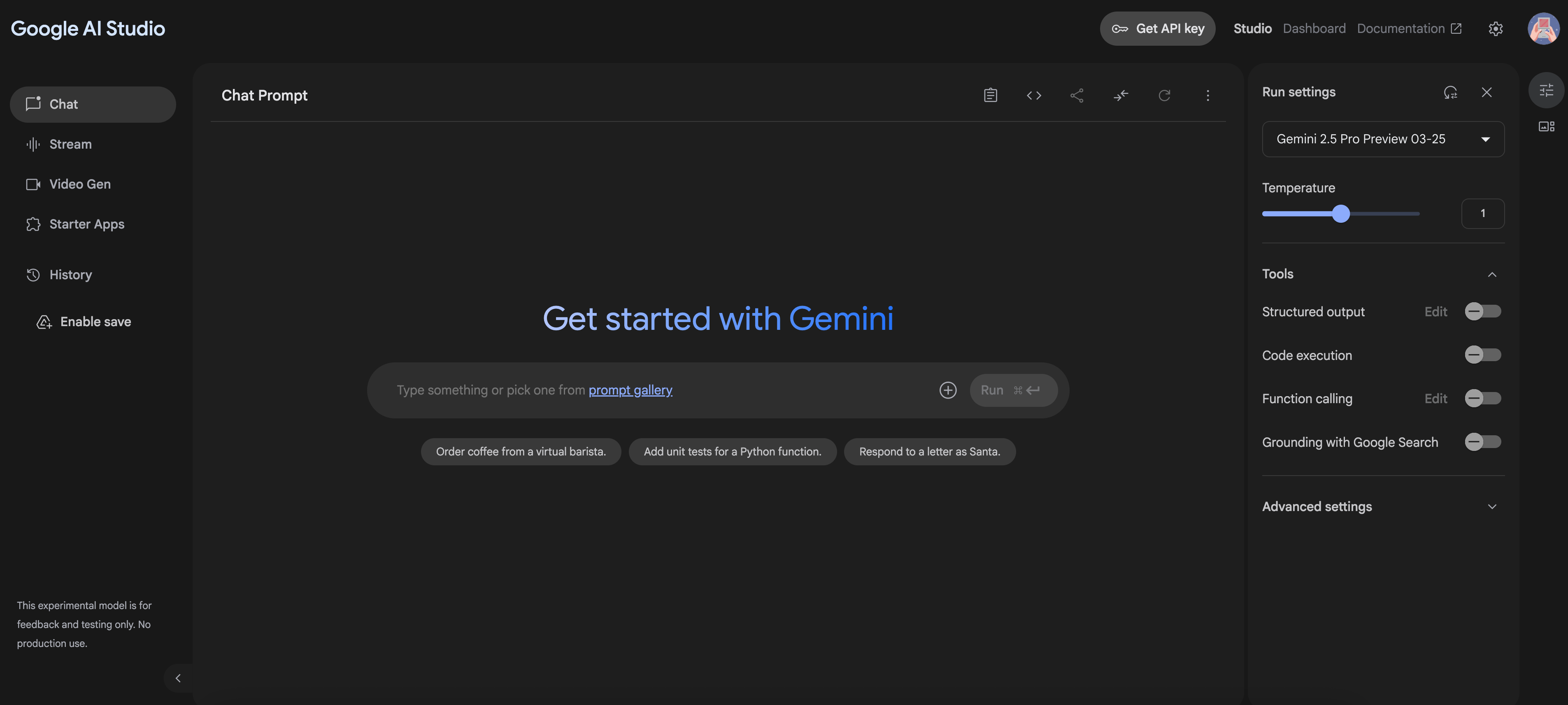Select Chat in the sidebar
The width and height of the screenshot is (1568, 705).
(93, 104)
